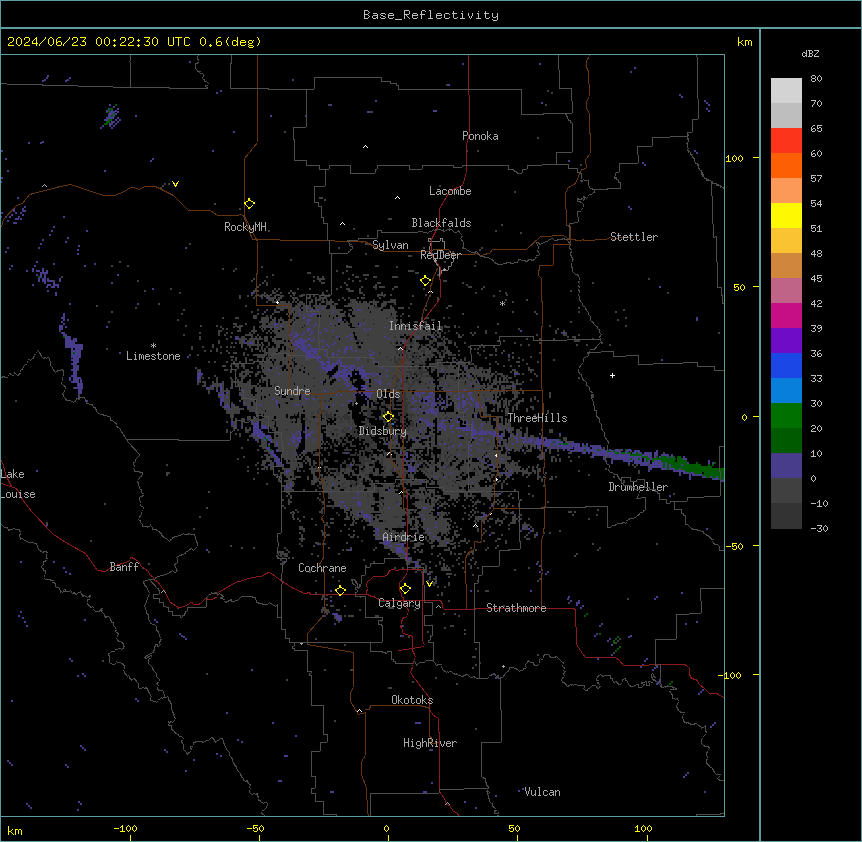Image resolution: width=862 pixels, height=842 pixels.
Task: Select the Cochrane label
Action: click(322, 568)
